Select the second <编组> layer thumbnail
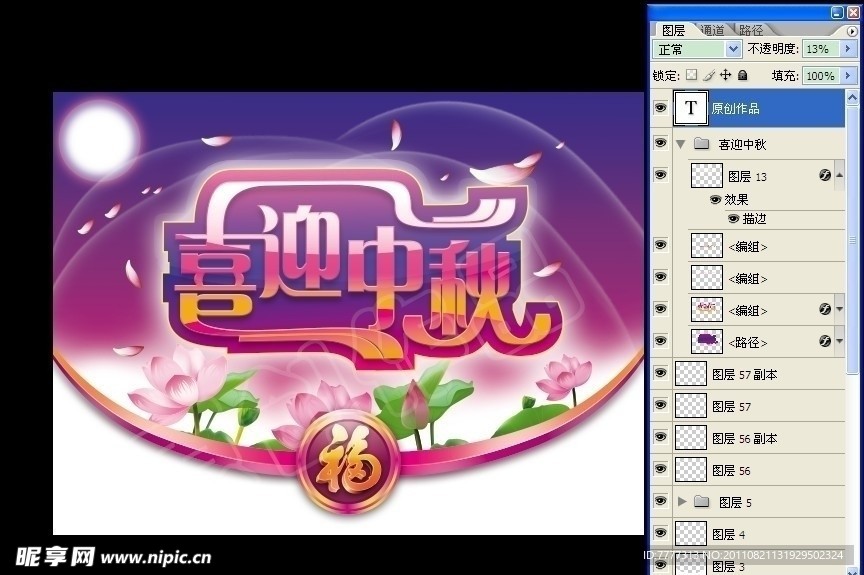Image resolution: width=864 pixels, height=575 pixels. pyautogui.click(x=706, y=277)
